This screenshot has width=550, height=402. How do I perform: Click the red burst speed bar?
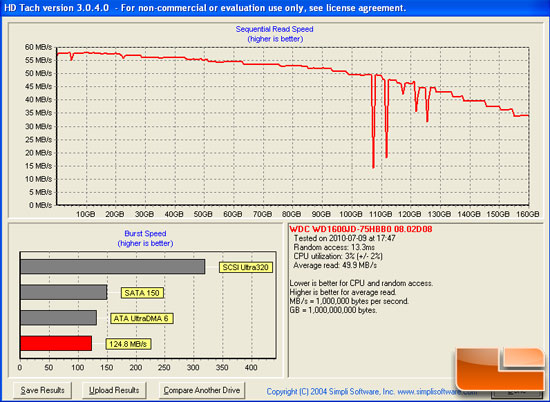click(x=56, y=343)
